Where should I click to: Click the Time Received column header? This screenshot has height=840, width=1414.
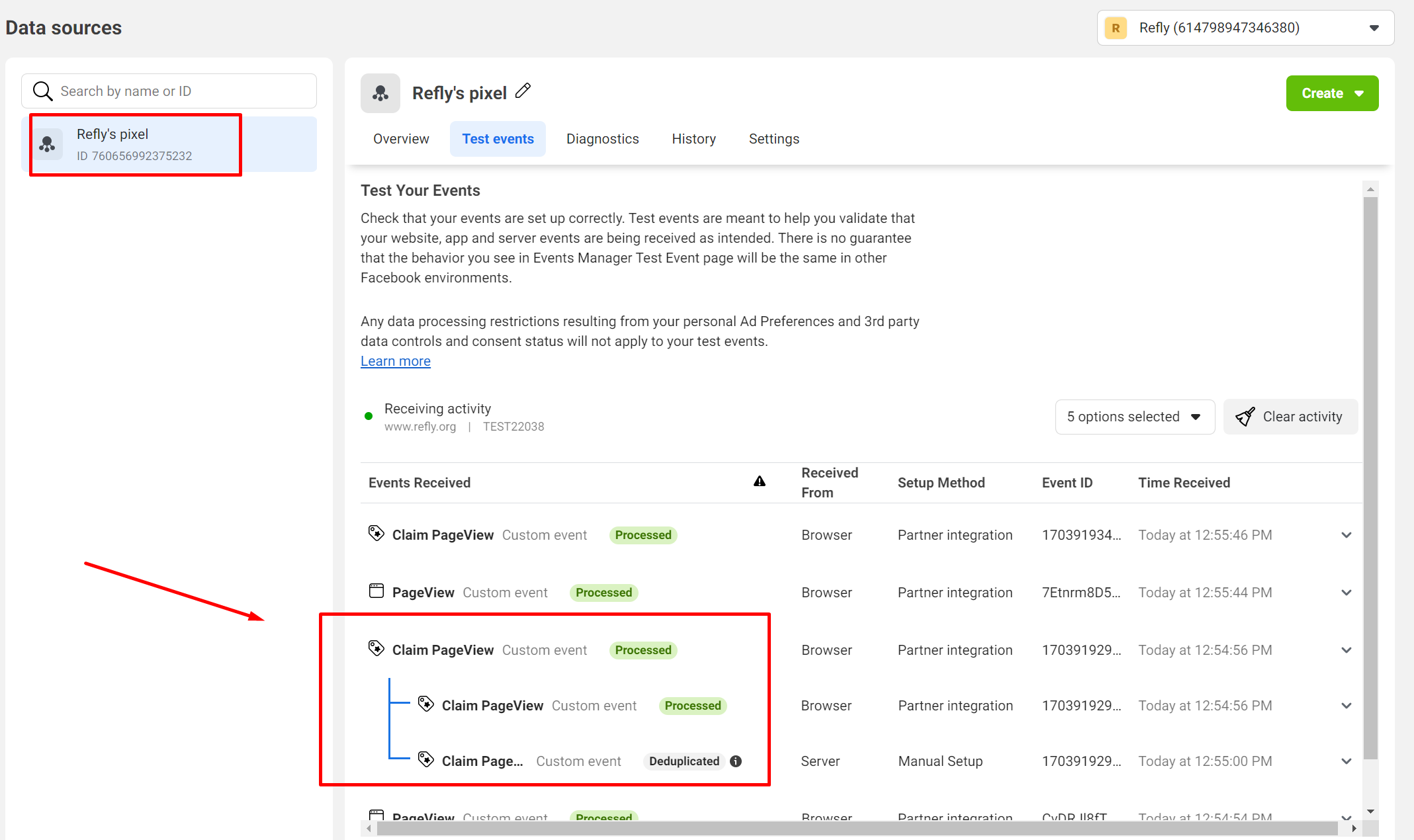tap(1184, 483)
